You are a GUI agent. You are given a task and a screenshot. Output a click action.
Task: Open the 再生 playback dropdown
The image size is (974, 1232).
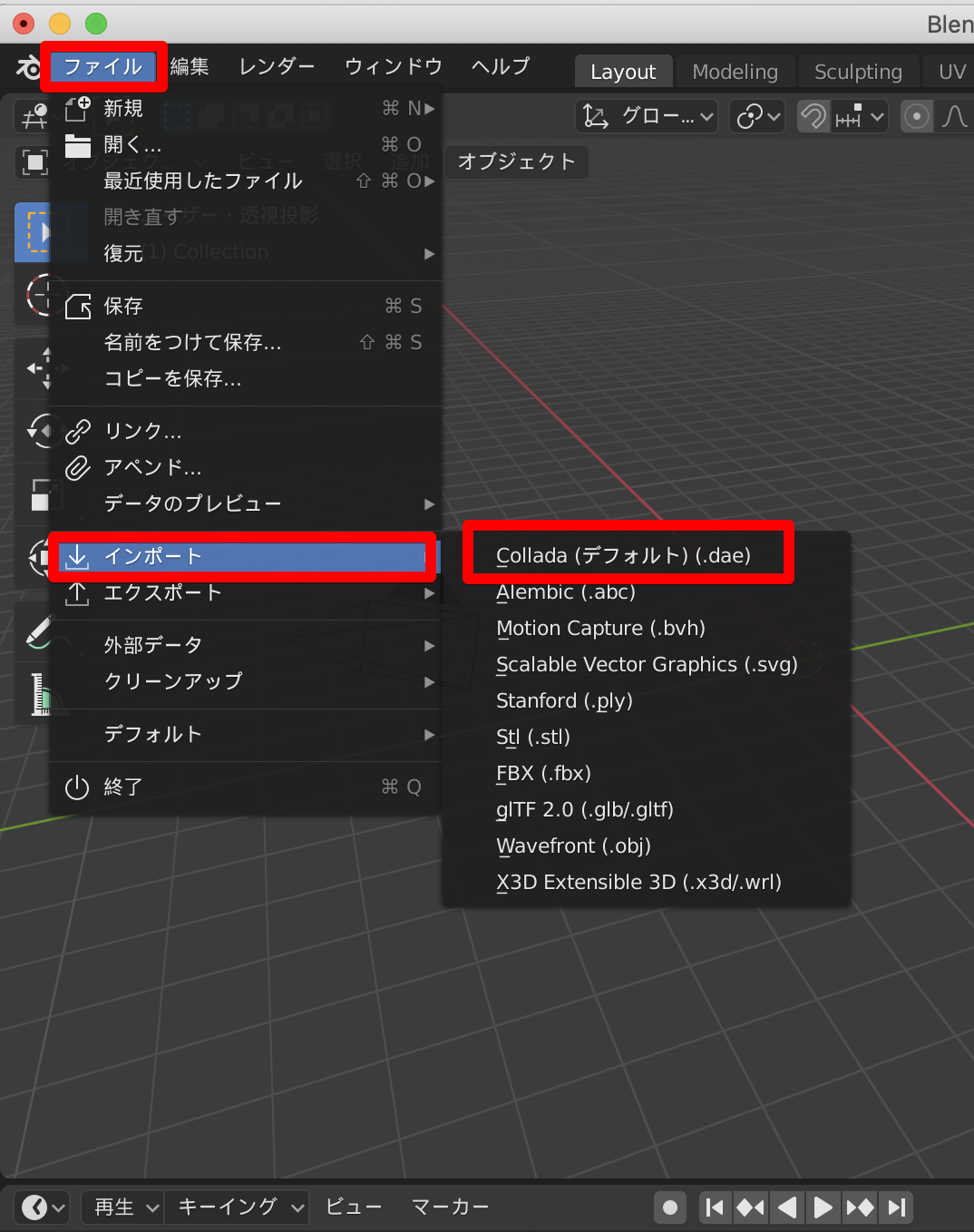125,1208
